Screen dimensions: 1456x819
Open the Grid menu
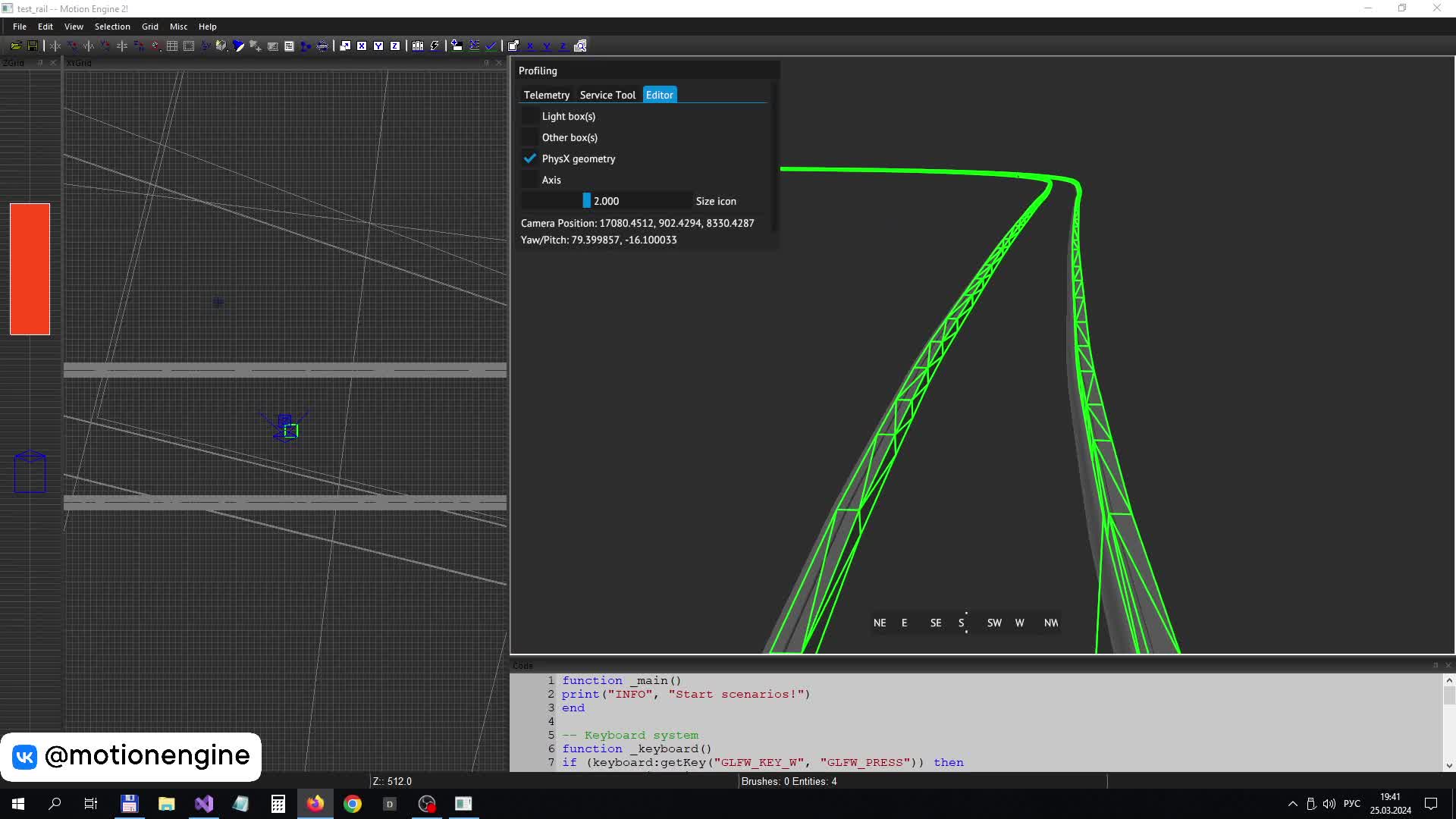tap(149, 27)
